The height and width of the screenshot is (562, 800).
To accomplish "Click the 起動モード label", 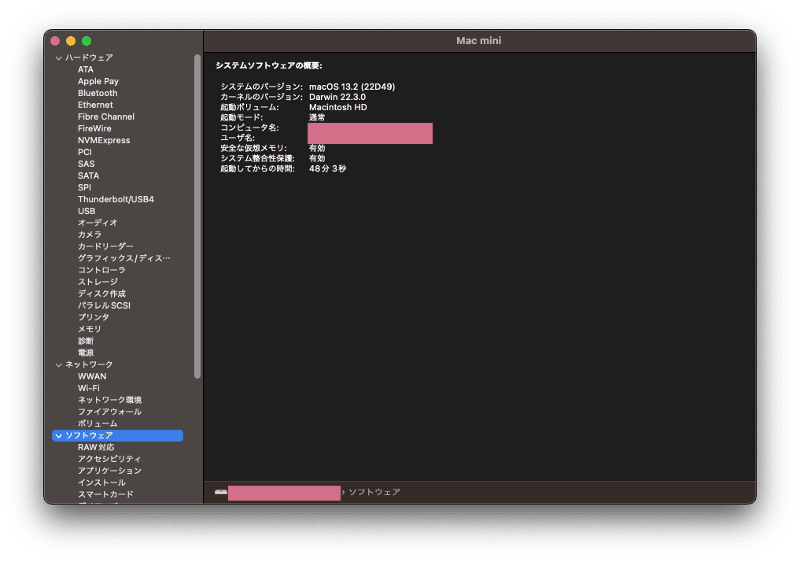I will [241, 117].
